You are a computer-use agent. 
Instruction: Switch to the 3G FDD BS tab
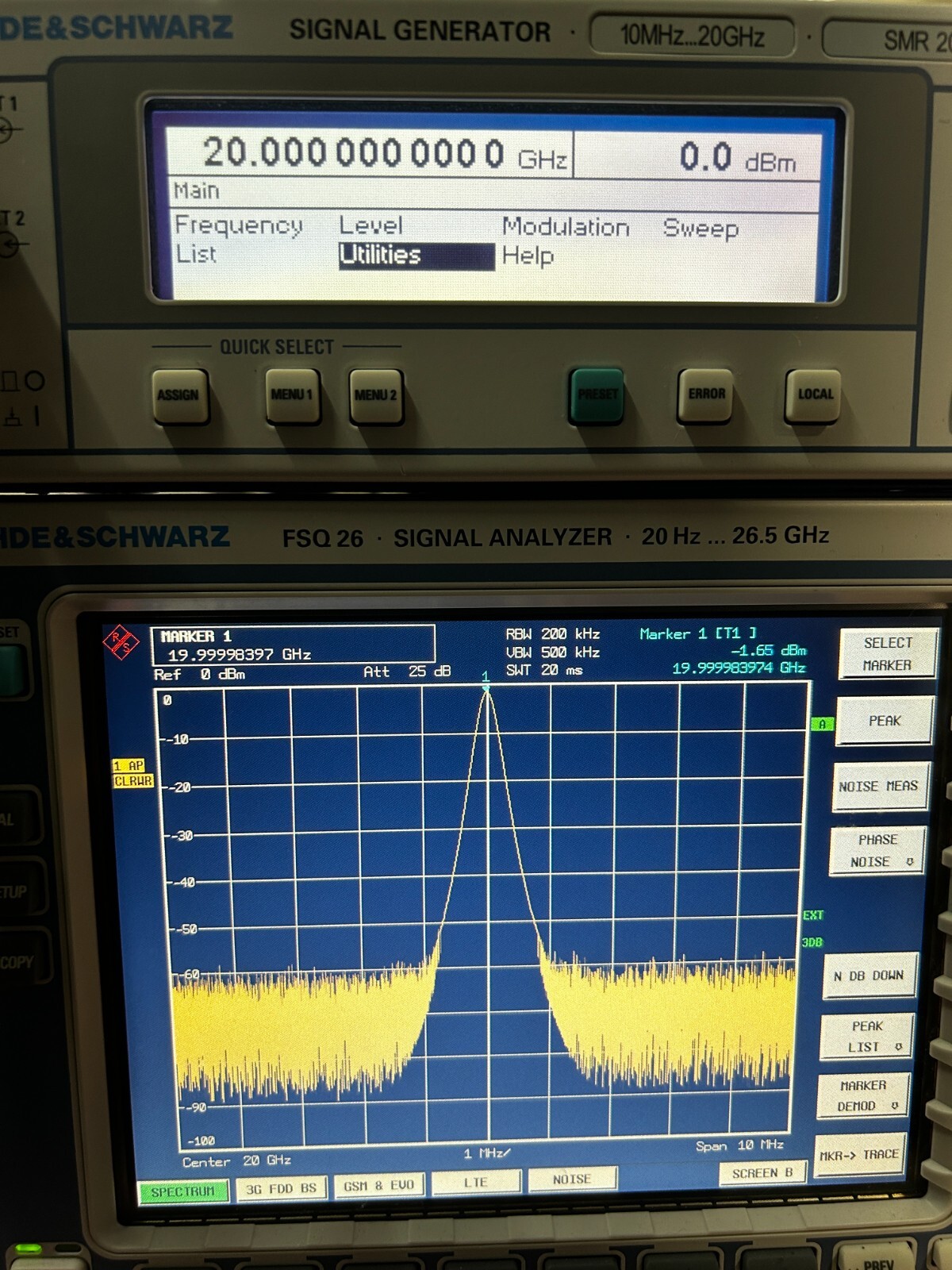[x=281, y=1189]
